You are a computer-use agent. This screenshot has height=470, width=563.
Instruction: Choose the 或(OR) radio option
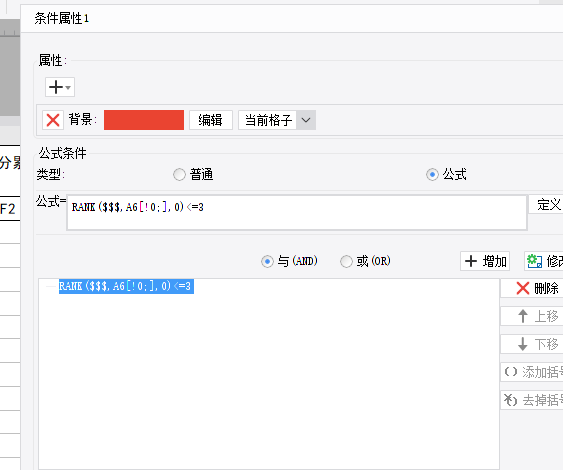point(346,261)
